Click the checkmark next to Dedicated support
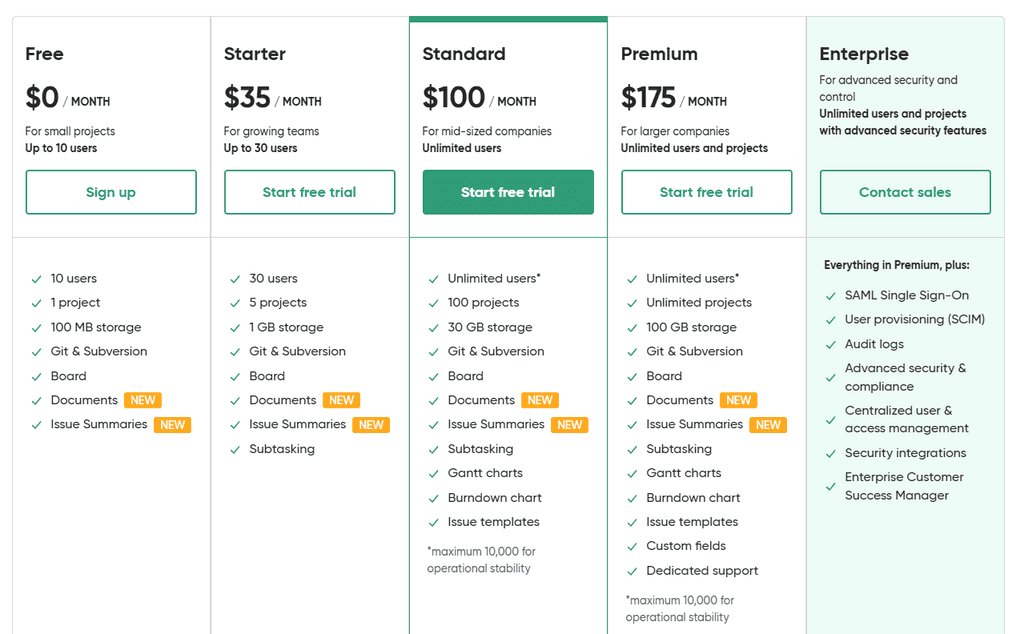The width and height of the screenshot is (1020, 634). point(631,570)
